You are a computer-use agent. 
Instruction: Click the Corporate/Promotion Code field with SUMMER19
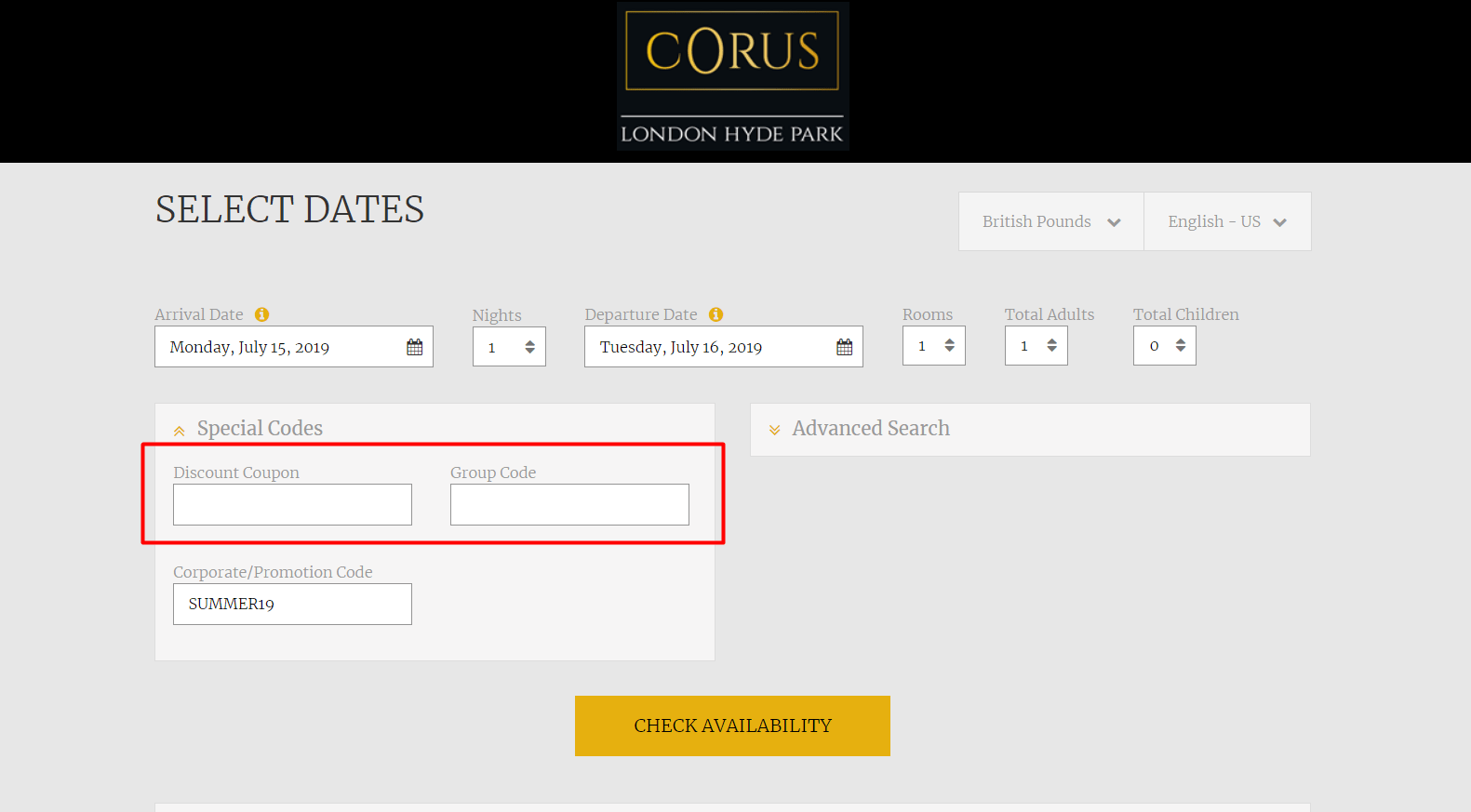tap(292, 604)
